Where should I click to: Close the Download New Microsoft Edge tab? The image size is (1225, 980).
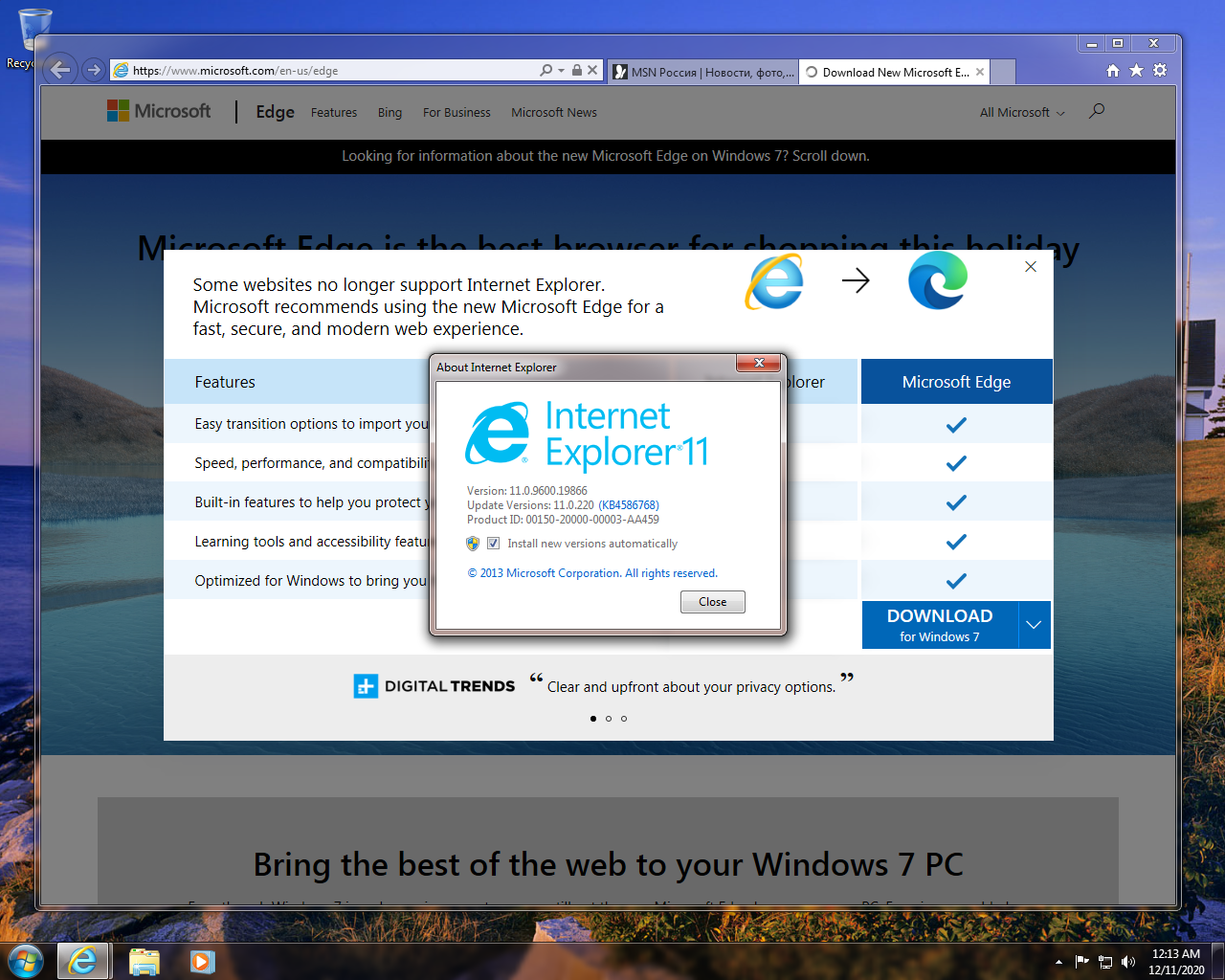pos(980,72)
